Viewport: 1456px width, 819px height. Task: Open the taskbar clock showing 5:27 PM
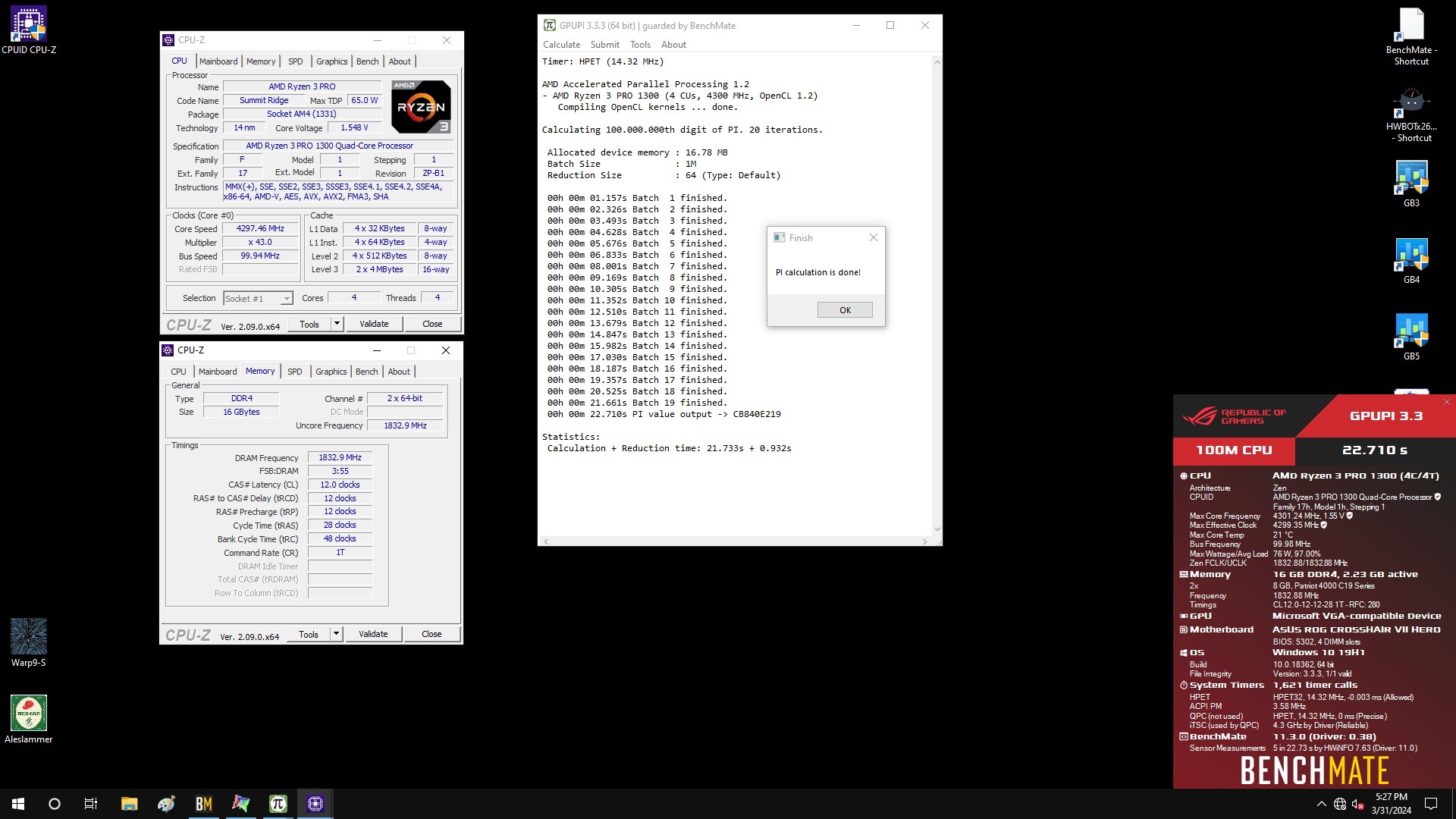pos(1392,804)
